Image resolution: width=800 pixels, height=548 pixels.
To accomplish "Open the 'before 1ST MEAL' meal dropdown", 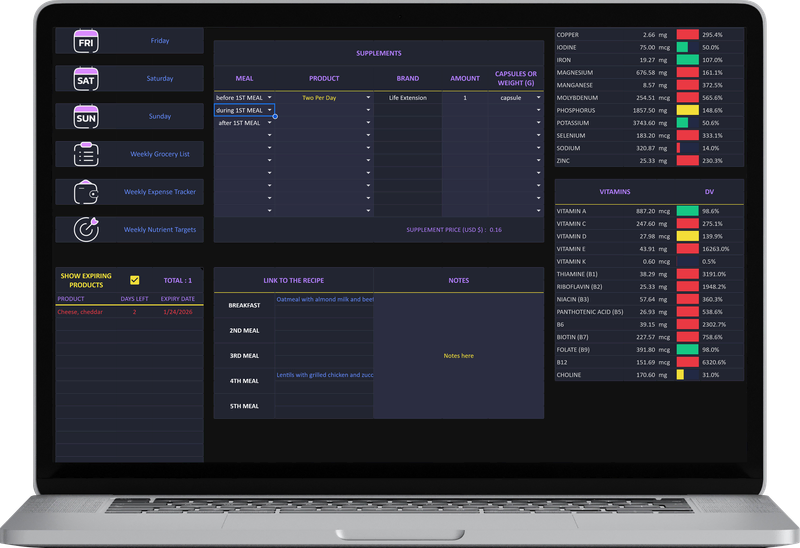I will [269, 97].
